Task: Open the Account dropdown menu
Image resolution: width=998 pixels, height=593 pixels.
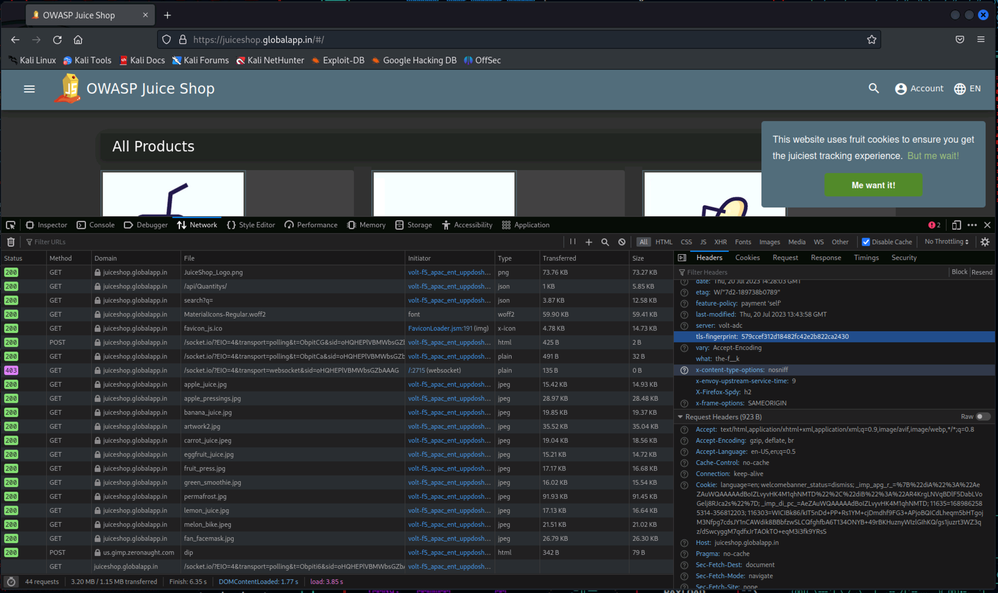Action: tap(919, 89)
